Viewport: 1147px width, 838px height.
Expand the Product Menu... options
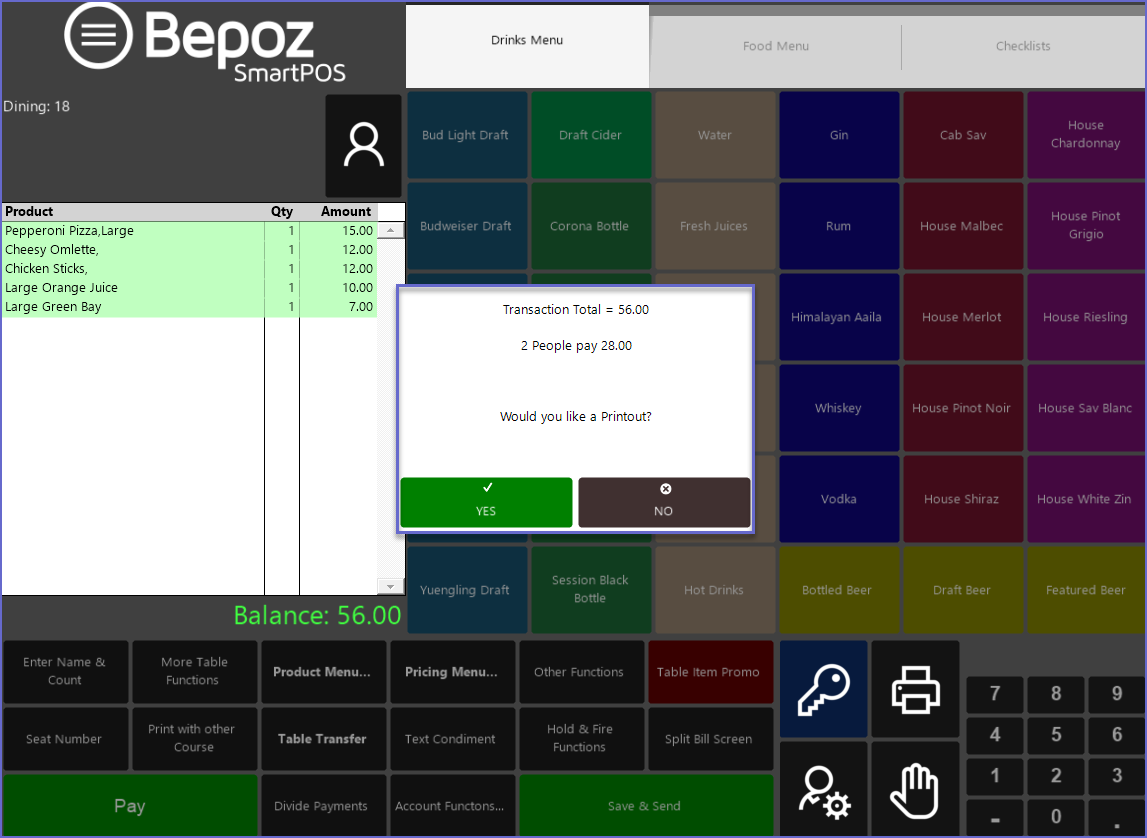[323, 672]
